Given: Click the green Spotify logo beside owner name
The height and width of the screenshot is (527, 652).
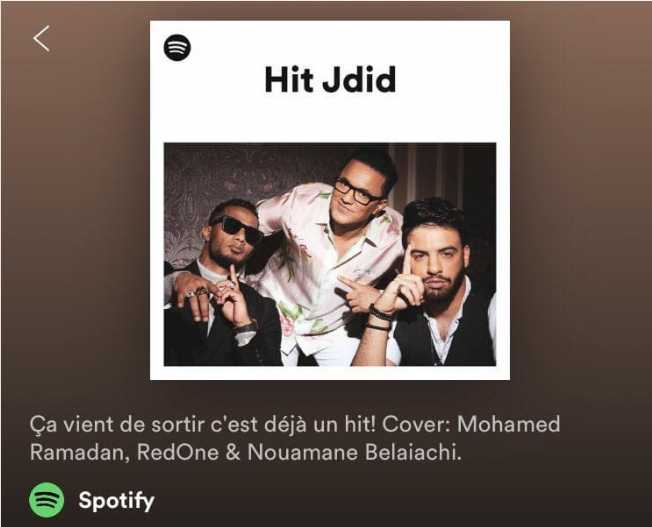Looking at the screenshot, I should [x=47, y=500].
